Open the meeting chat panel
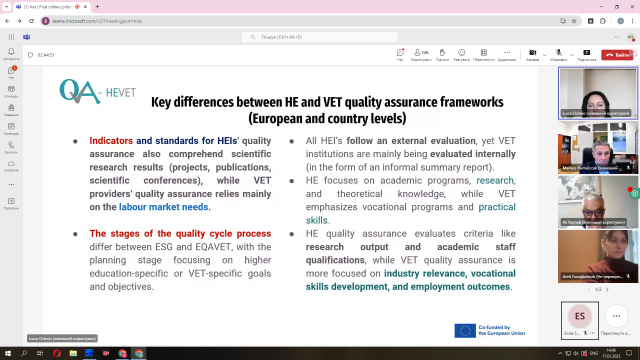 400,55
